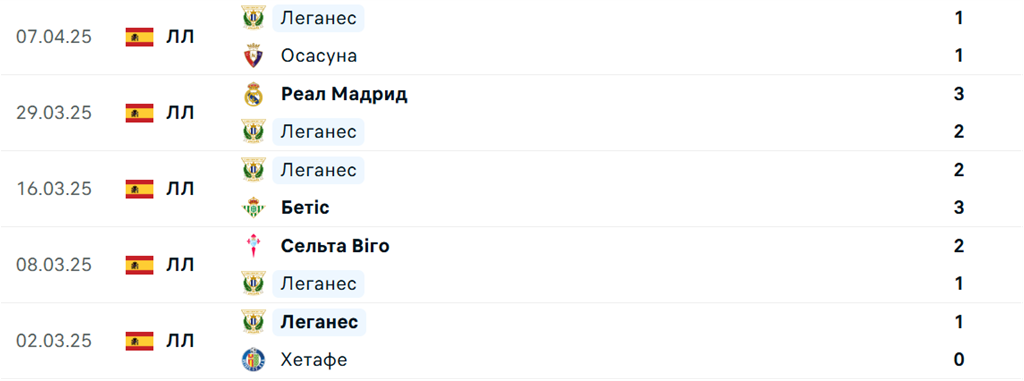Screen dimensions: 1024x381
Task: Open the Осасуна team link
Action: point(319,56)
